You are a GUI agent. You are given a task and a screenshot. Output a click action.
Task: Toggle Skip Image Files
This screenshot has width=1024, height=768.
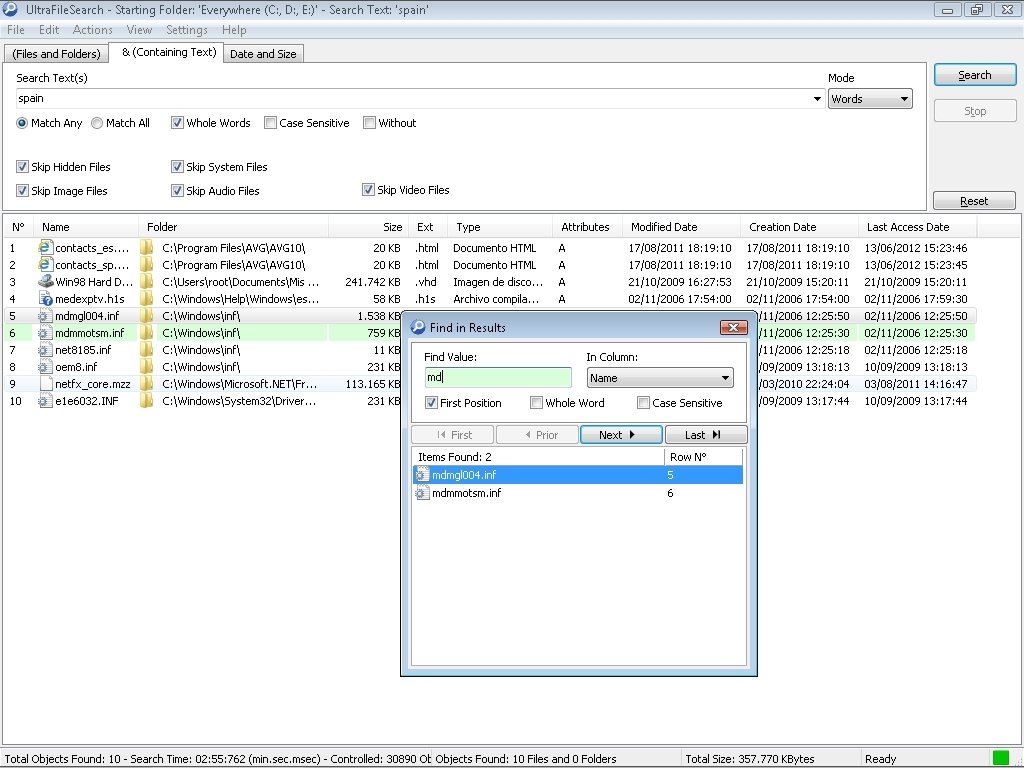pos(22,191)
